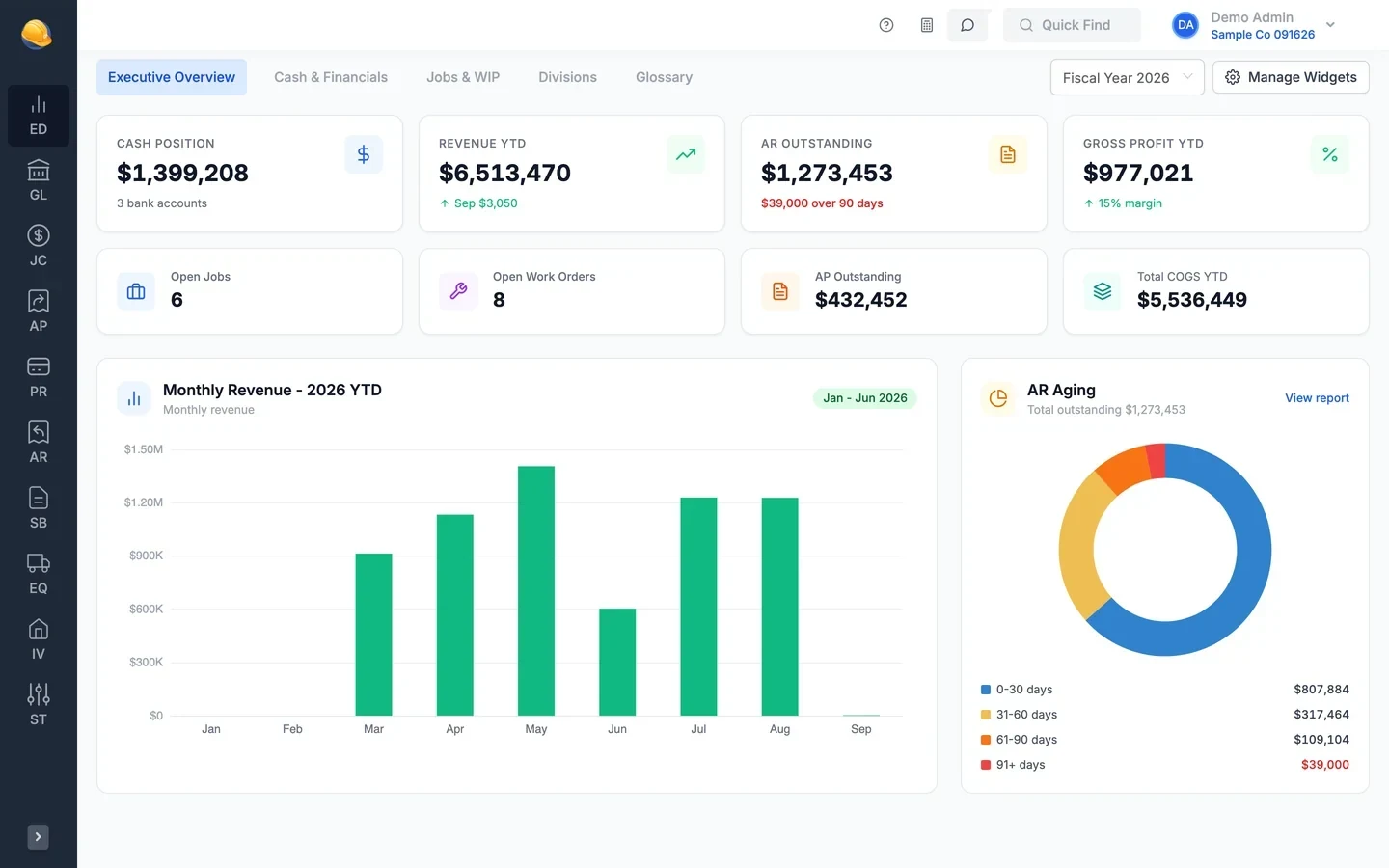1389x868 pixels.
Task: Click the layers icon beside Total COGS YTD
Action: coord(1103,291)
